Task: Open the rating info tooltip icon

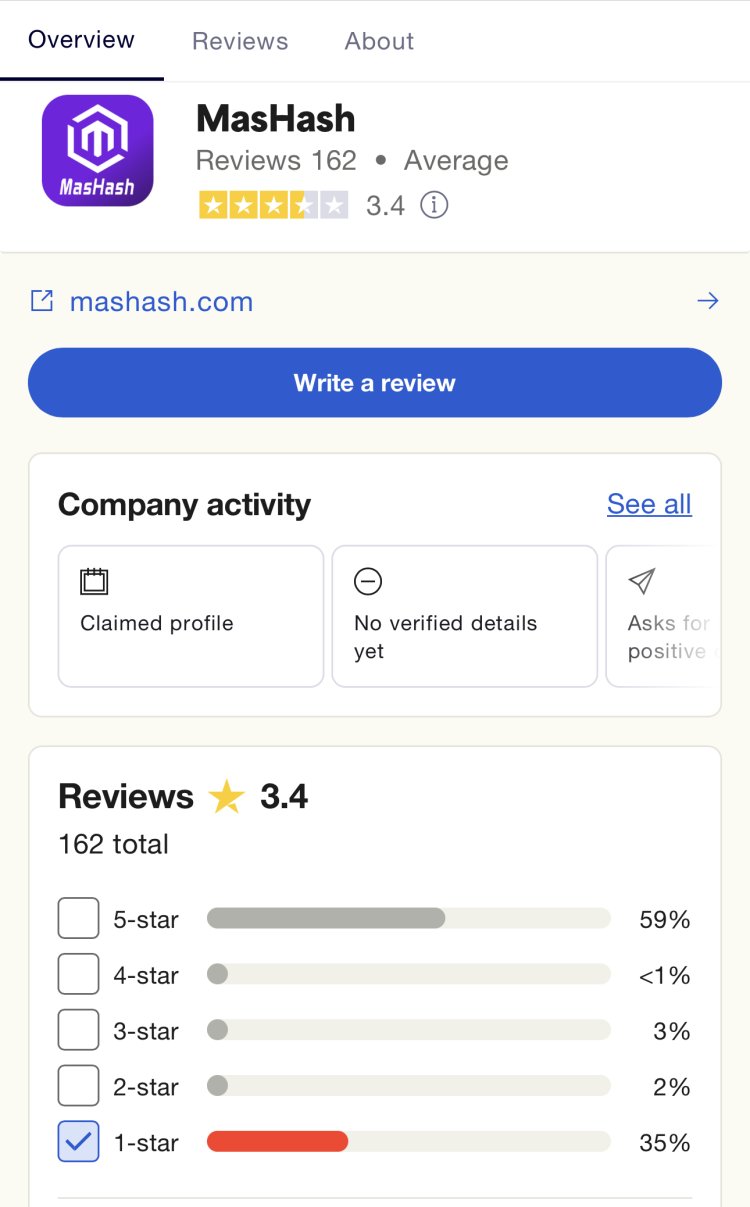Action: (x=434, y=204)
